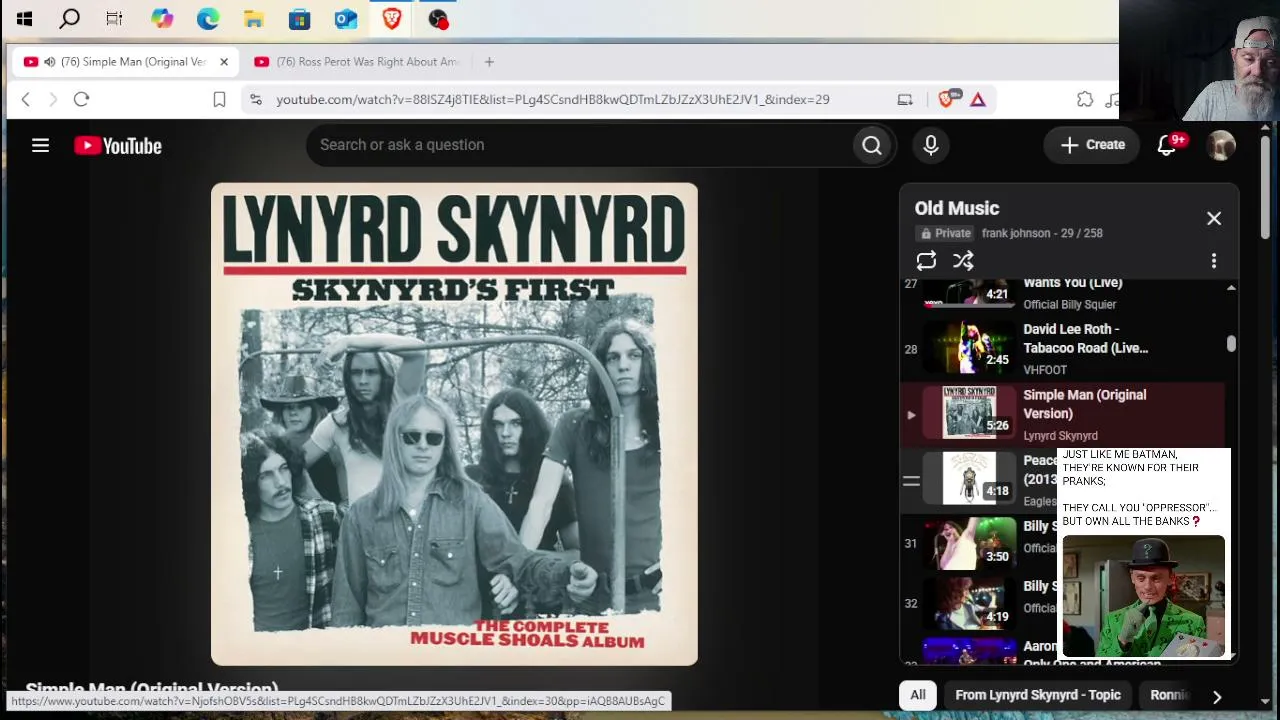Click the playlist scrollbar up arrow

(x=1231, y=288)
